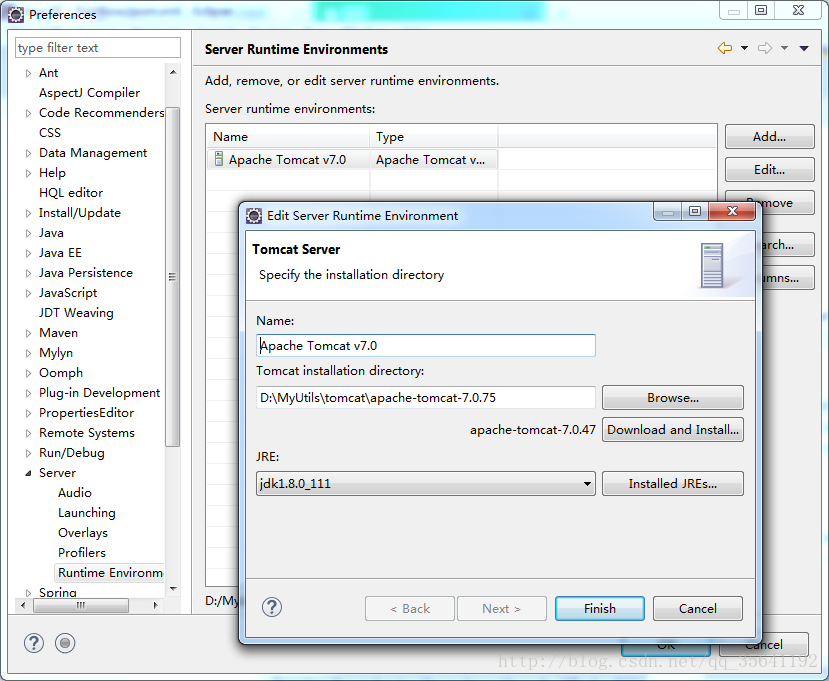Click the Add... button in Preferences
This screenshot has height=681, width=829.
pyautogui.click(x=769, y=136)
